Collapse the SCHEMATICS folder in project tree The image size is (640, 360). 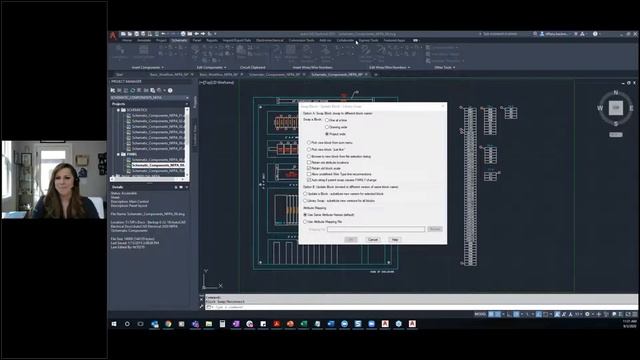118,110
